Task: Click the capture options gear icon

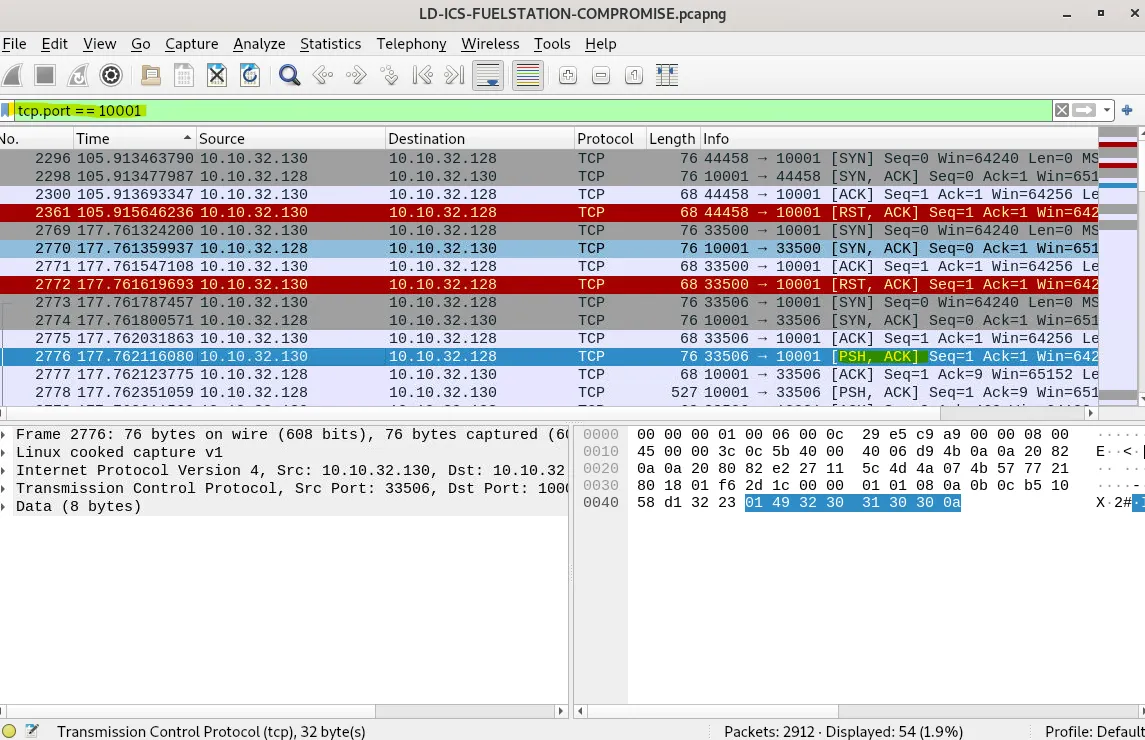Action: point(111,75)
